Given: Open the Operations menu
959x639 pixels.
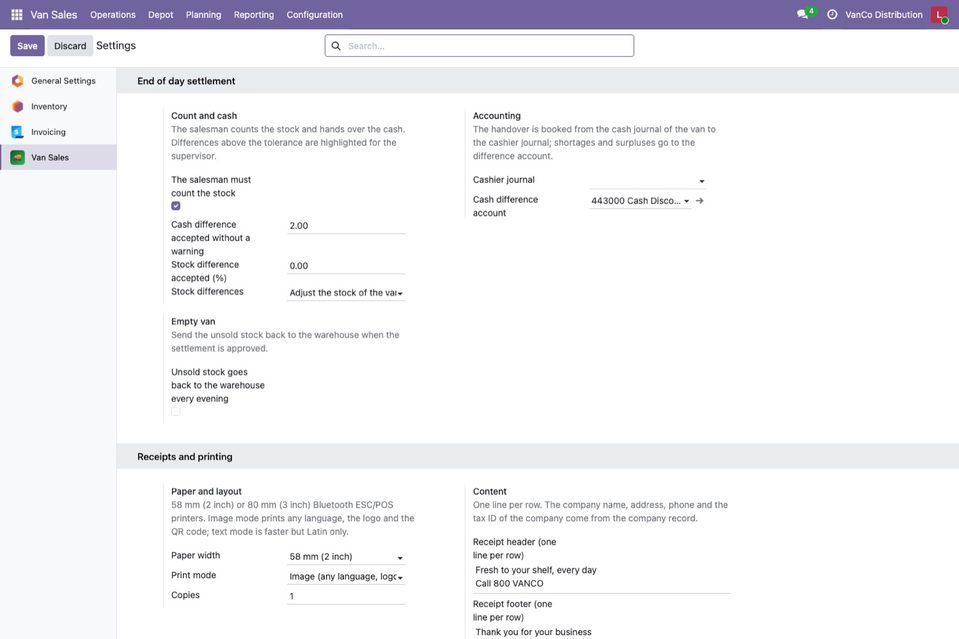Looking at the screenshot, I should 113,15.
